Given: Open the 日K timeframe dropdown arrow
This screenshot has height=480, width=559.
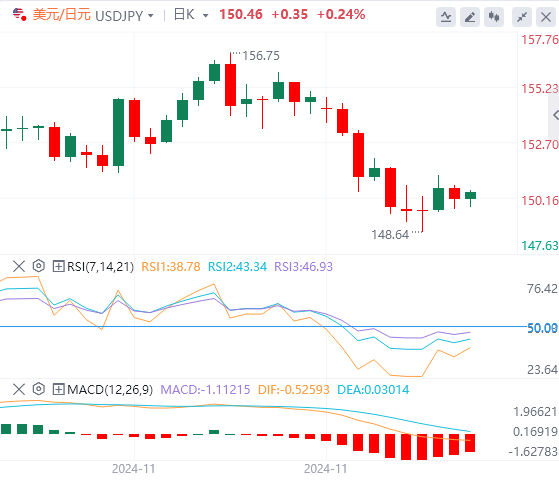Looking at the screenshot, I should [x=205, y=16].
